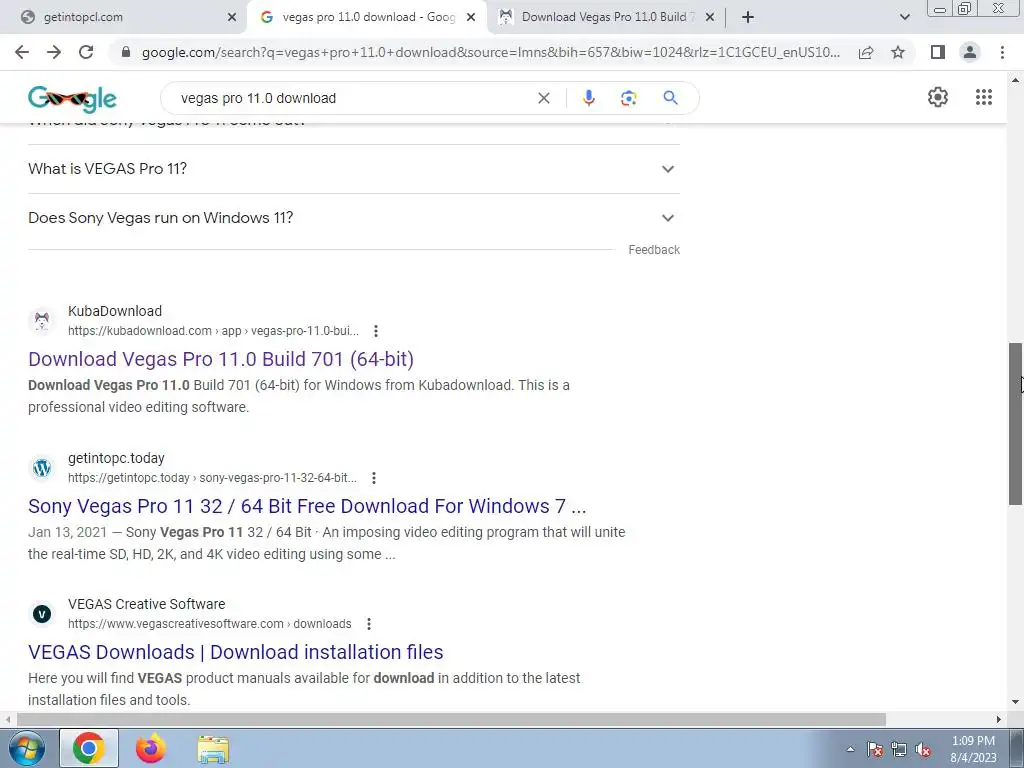Click the KubaDownload site favicon
This screenshot has width=1024, height=768.
(x=42, y=321)
